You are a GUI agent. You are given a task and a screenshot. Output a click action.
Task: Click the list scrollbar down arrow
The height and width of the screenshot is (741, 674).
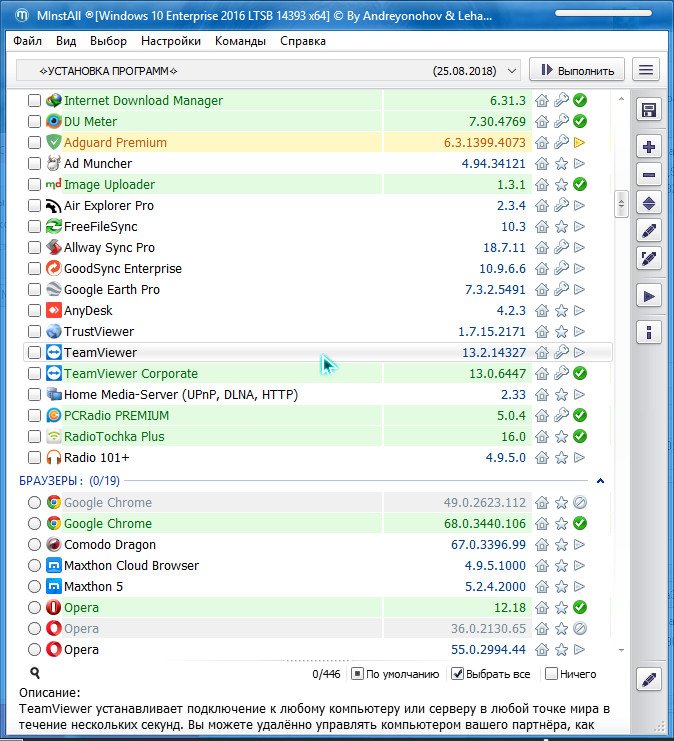click(x=621, y=650)
